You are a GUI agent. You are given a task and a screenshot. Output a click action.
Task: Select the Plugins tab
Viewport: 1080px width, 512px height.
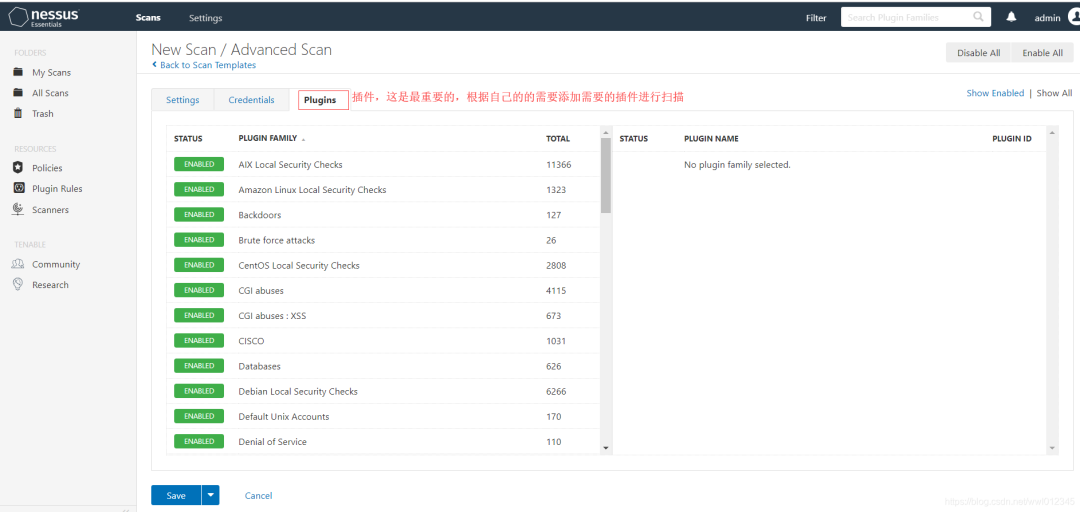(320, 100)
